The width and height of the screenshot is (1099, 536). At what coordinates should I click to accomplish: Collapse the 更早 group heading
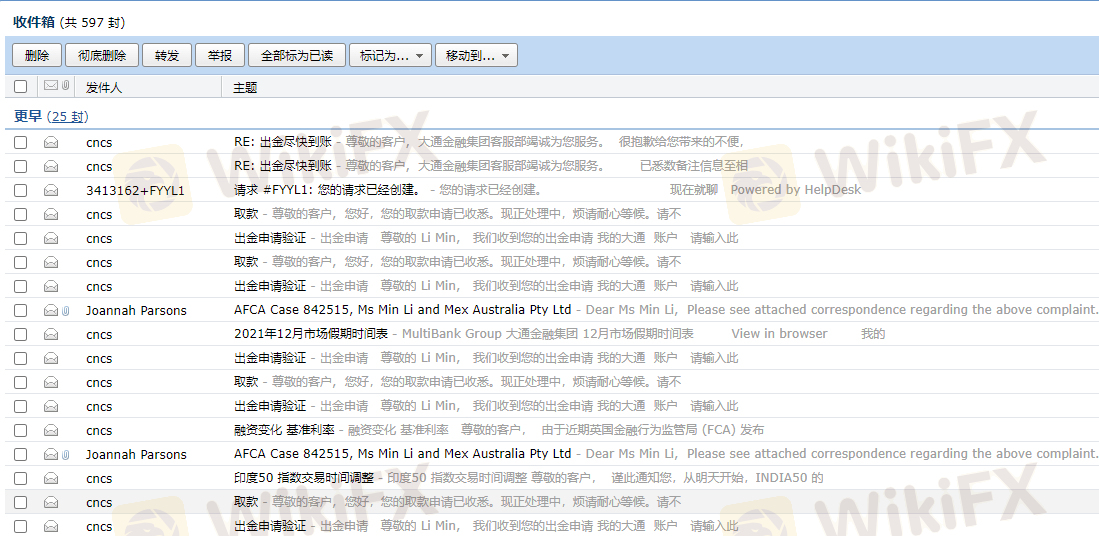[x=28, y=116]
